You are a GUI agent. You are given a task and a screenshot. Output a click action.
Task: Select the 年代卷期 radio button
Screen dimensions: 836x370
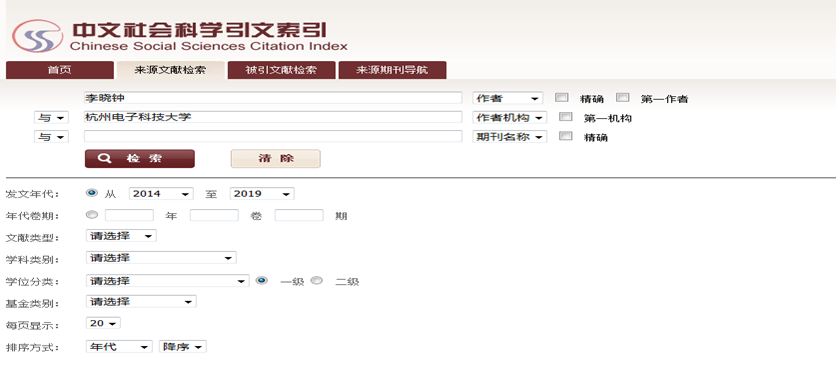pyautogui.click(x=92, y=215)
